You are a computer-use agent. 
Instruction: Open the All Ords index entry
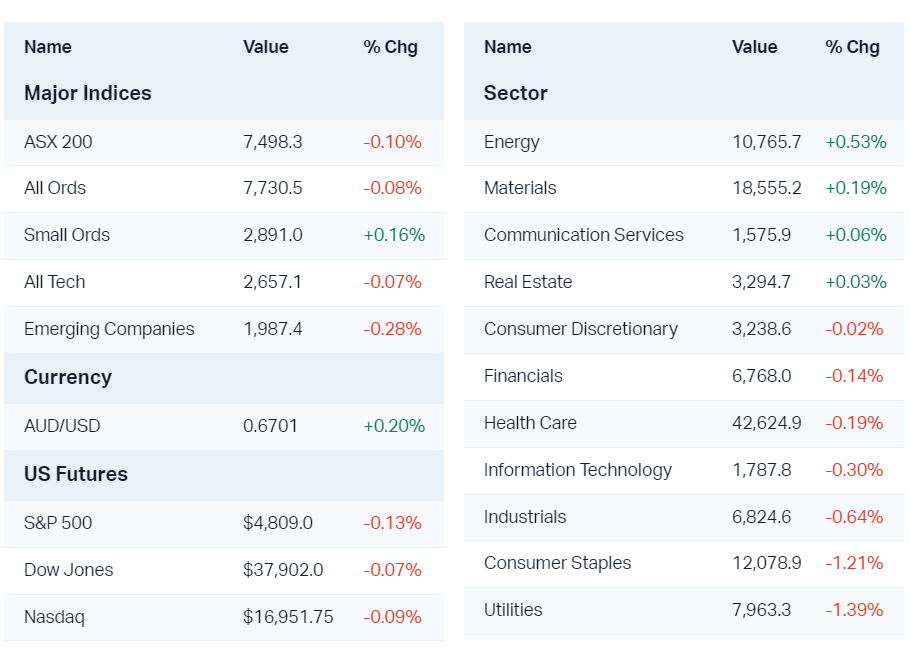(55, 188)
